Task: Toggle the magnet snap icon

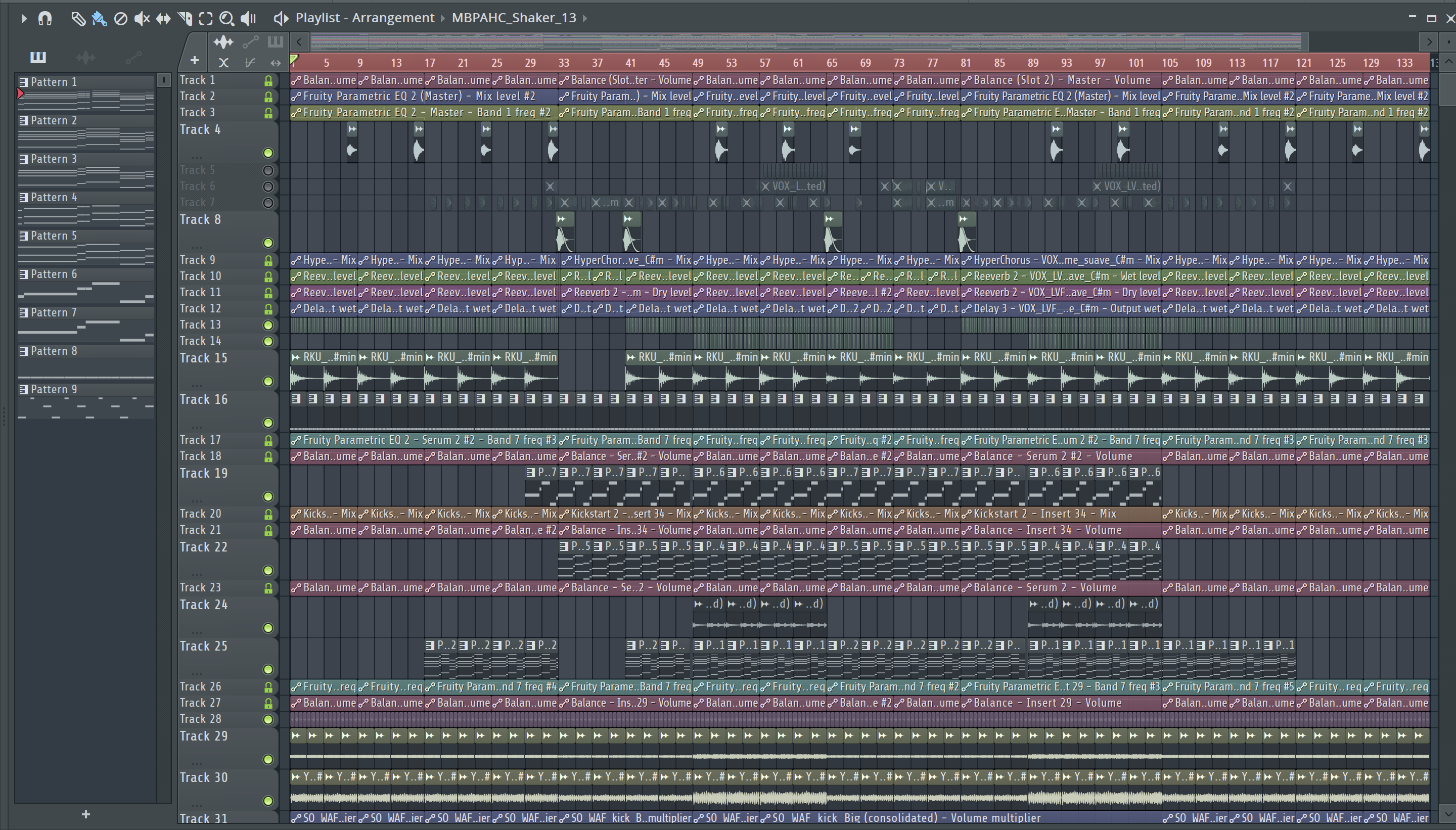Action: click(x=45, y=18)
